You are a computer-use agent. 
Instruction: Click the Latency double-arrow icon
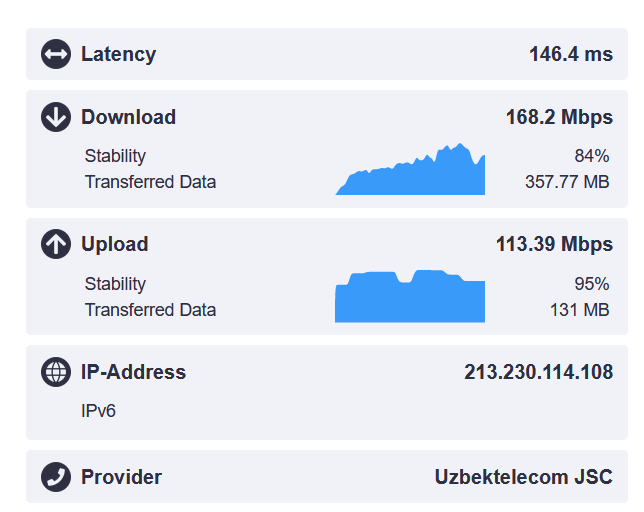point(56,54)
